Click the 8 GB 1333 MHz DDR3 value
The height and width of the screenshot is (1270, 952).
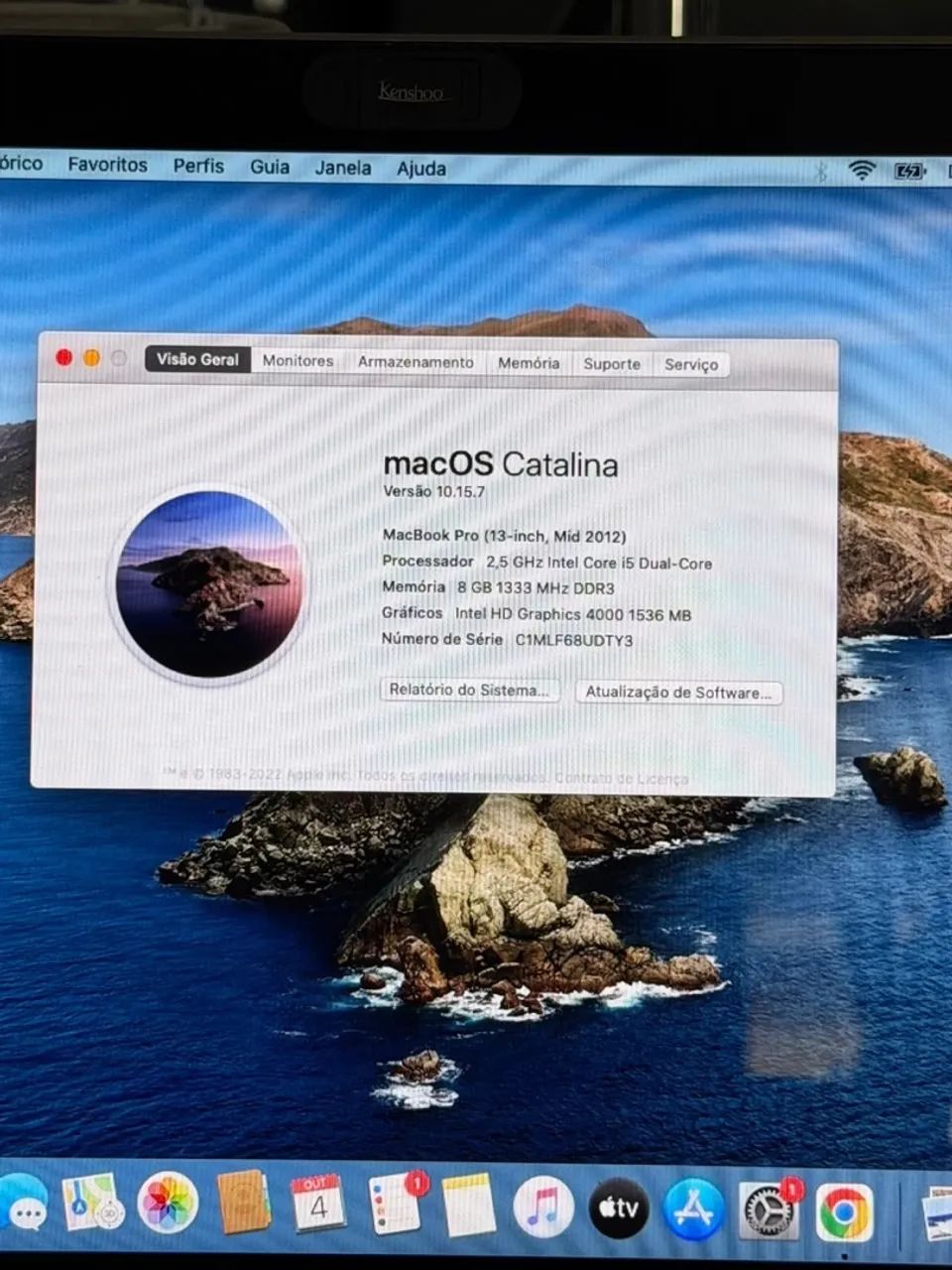535,587
